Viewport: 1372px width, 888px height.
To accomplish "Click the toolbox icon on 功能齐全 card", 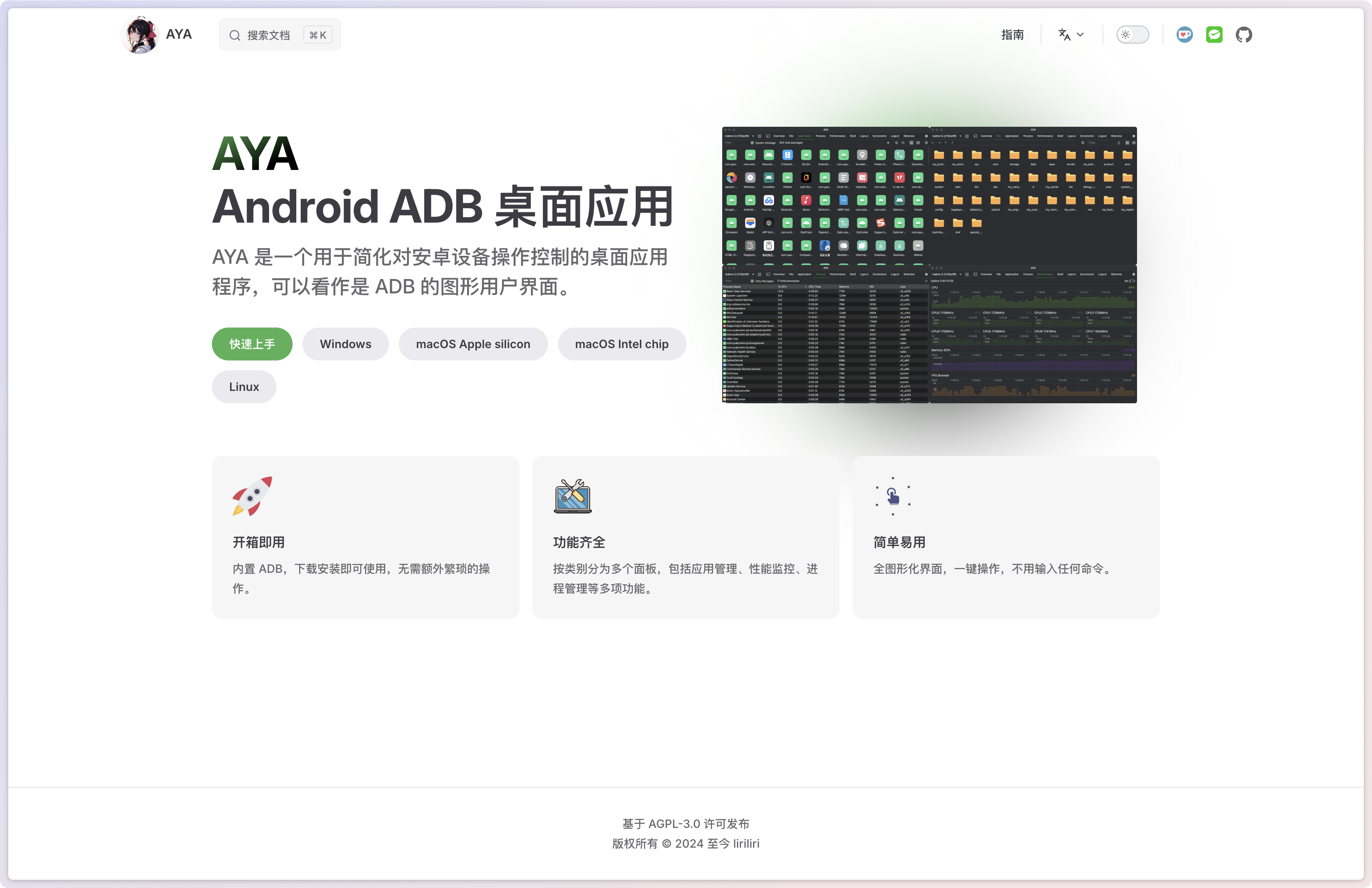I will click(572, 496).
